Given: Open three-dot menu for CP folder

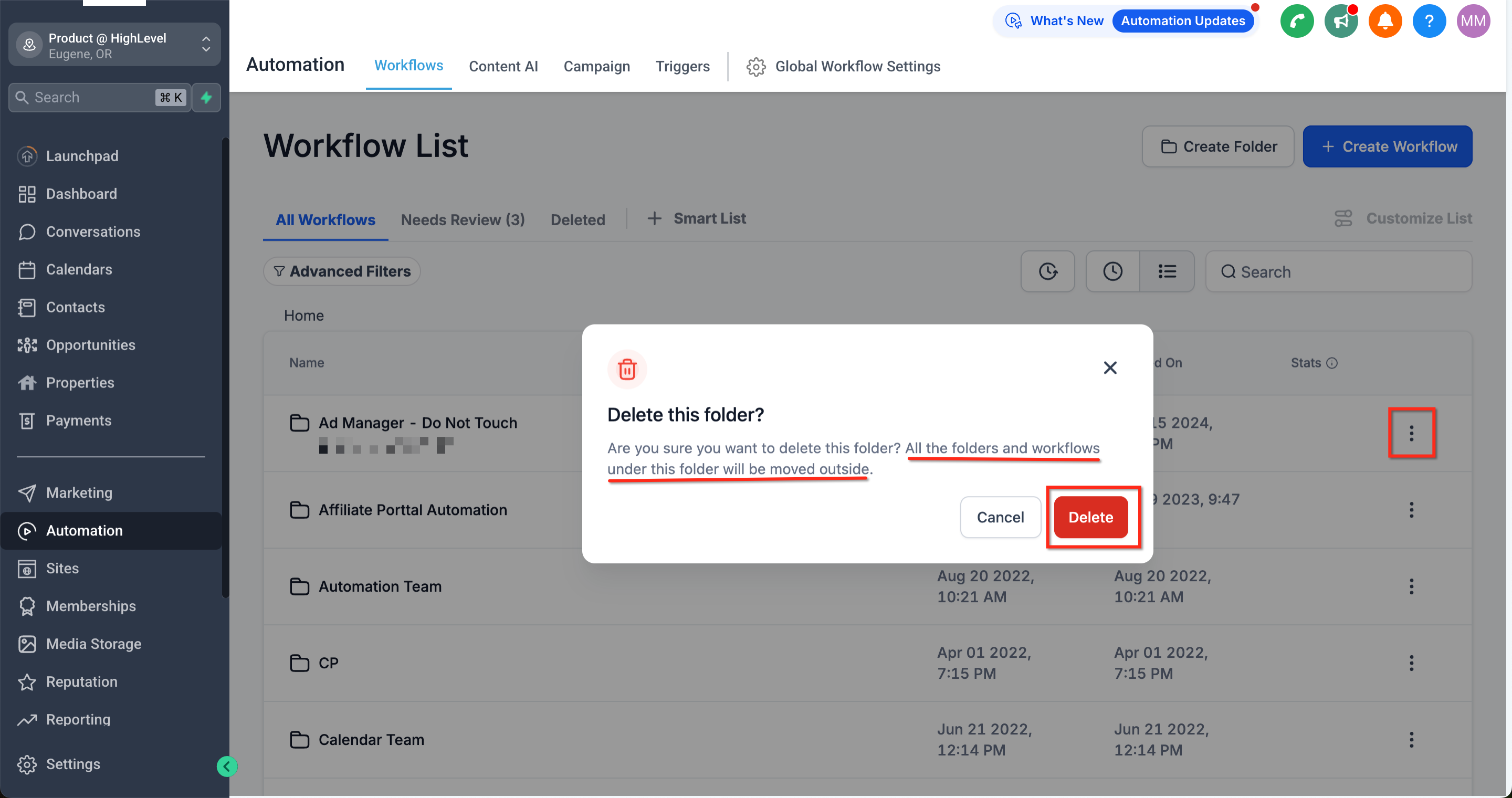Looking at the screenshot, I should [1411, 663].
